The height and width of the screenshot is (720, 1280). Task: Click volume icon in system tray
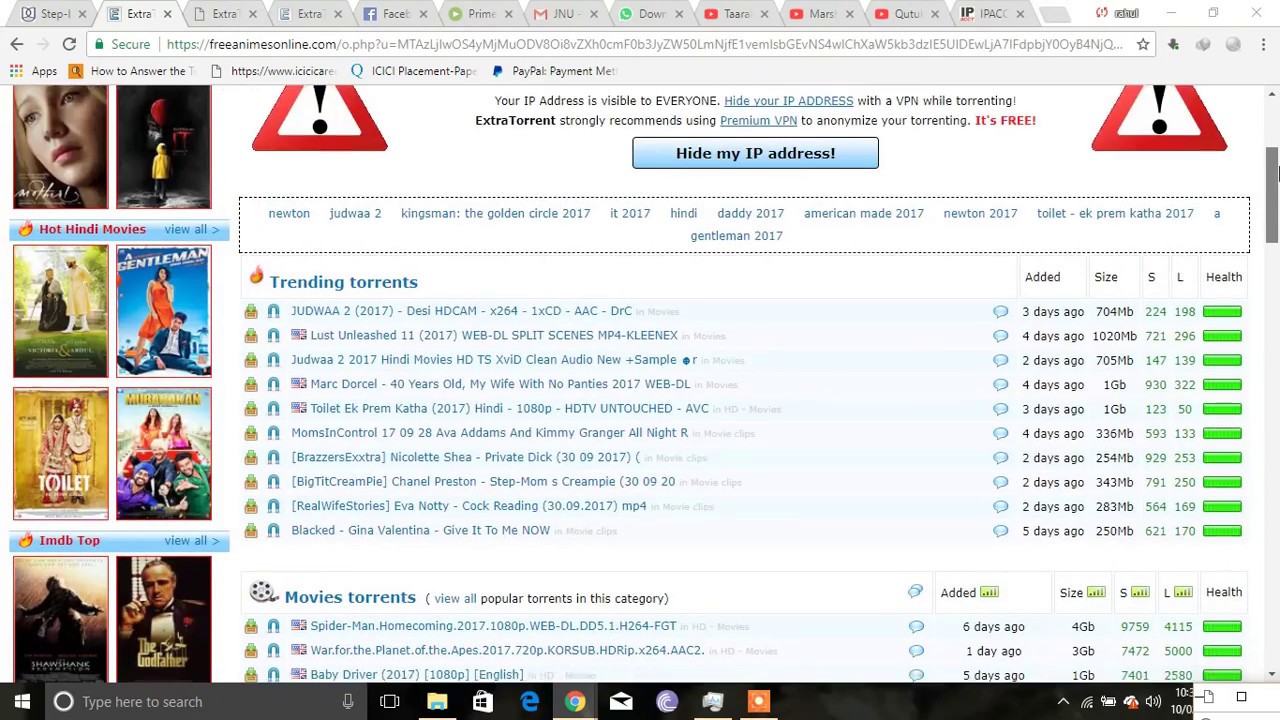[1153, 701]
